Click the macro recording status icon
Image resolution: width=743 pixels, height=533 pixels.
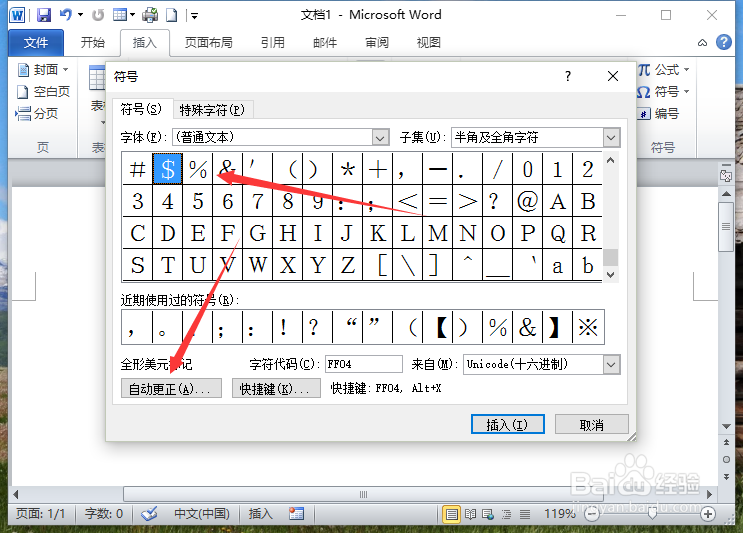pyautogui.click(x=296, y=514)
